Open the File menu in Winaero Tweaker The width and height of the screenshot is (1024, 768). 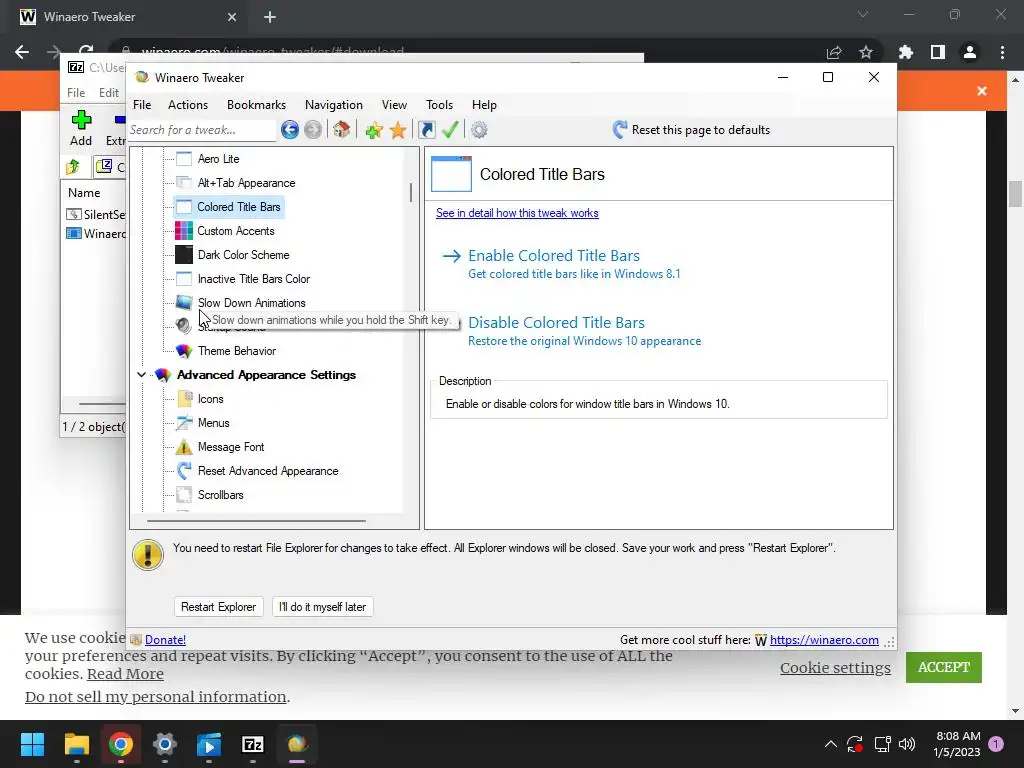142,104
